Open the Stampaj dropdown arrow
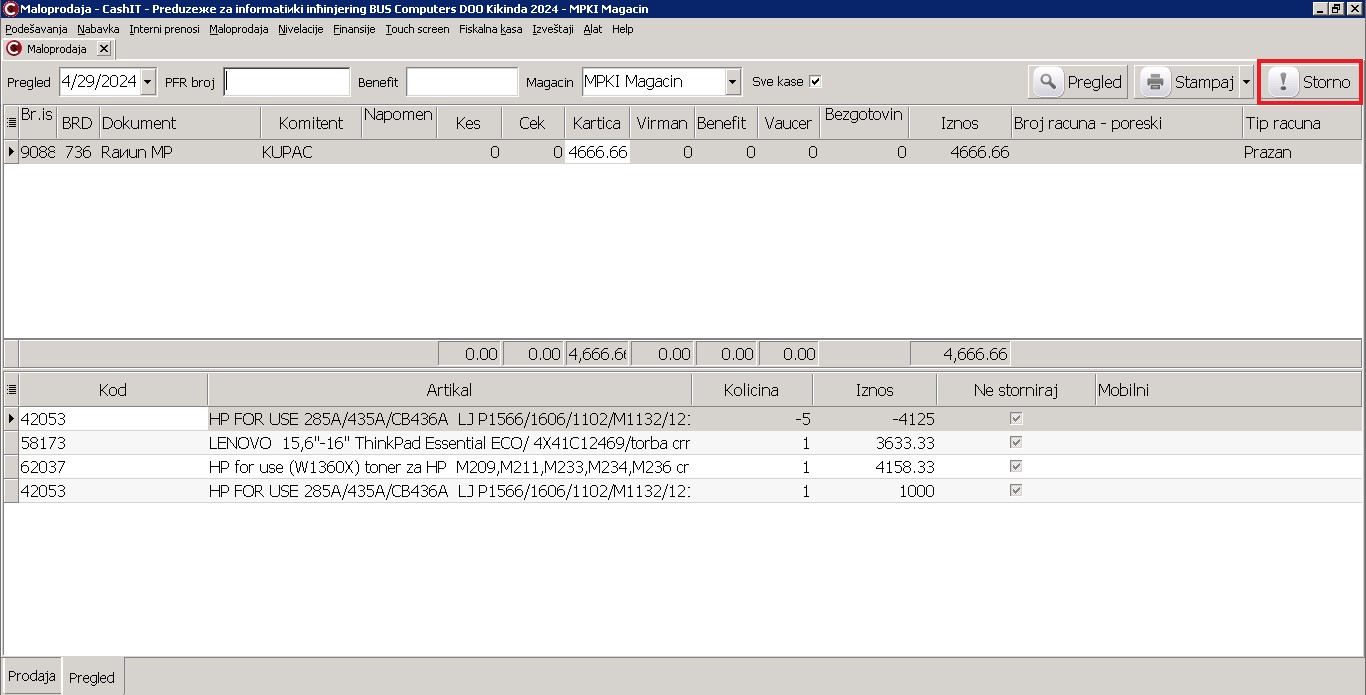The height and width of the screenshot is (695, 1366). pos(1246,82)
